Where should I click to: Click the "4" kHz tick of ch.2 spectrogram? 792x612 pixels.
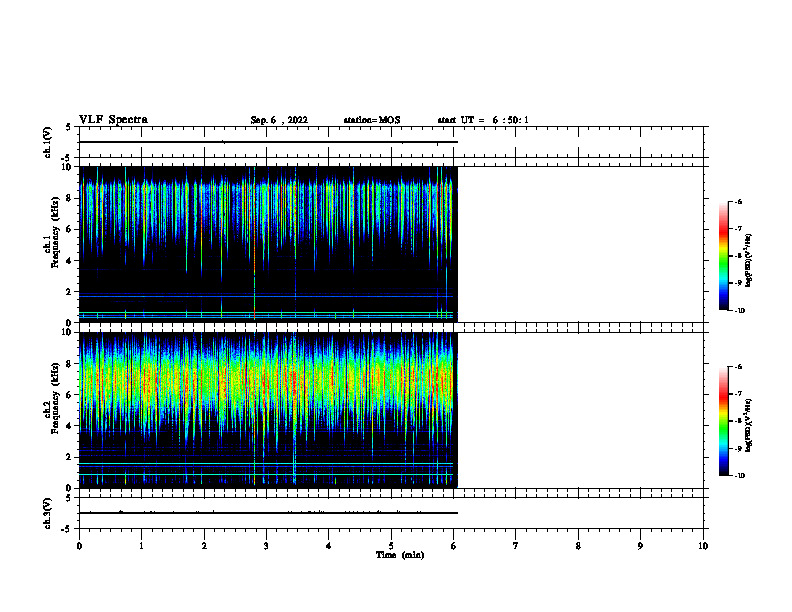[70, 426]
